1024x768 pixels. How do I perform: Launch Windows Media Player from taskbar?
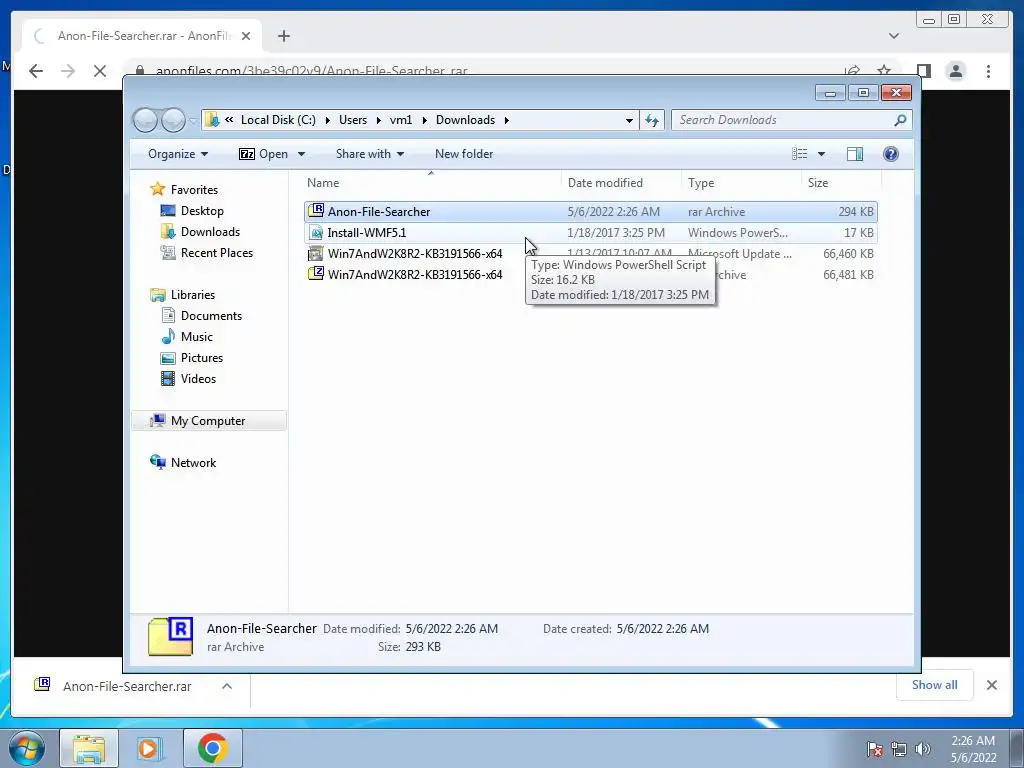point(149,748)
